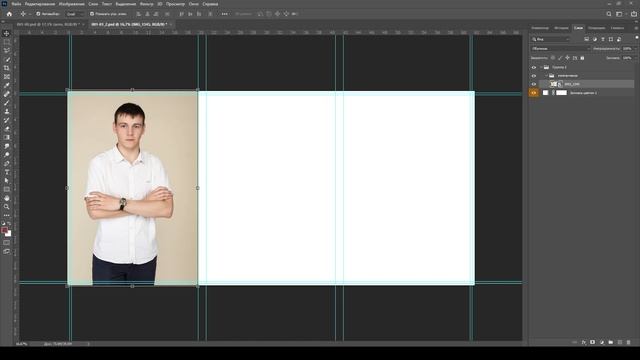
Task: Select the Zoom tool in the toolbar
Action: coord(7,207)
